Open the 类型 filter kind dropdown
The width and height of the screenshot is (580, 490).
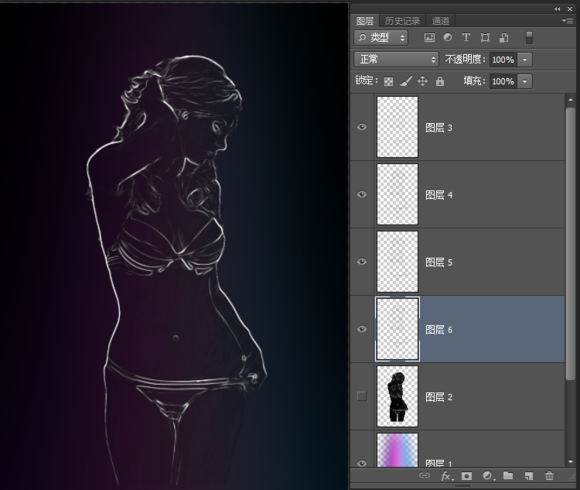pos(381,38)
